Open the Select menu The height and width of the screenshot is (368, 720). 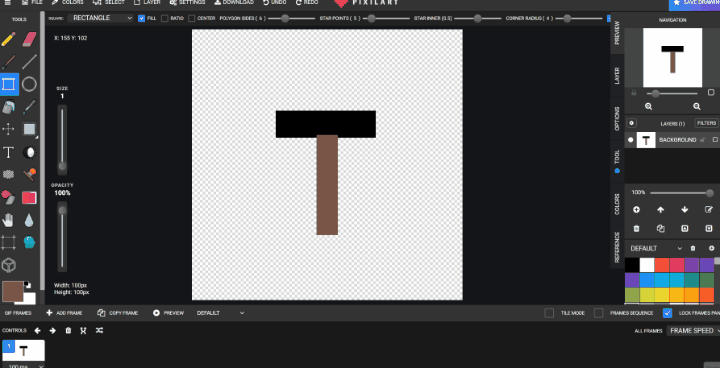point(109,2)
